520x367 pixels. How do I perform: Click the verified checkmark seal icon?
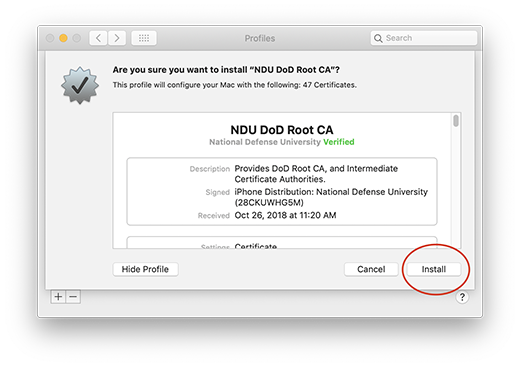tap(80, 85)
